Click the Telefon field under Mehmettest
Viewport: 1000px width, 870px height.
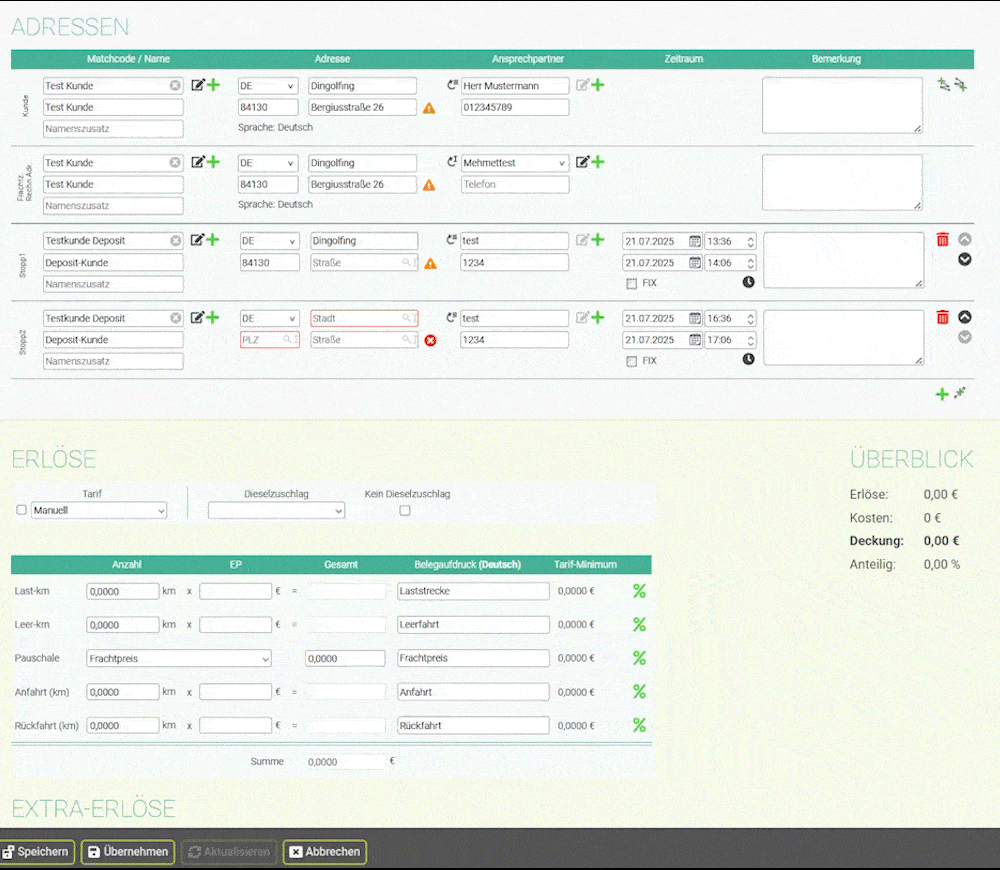(515, 184)
